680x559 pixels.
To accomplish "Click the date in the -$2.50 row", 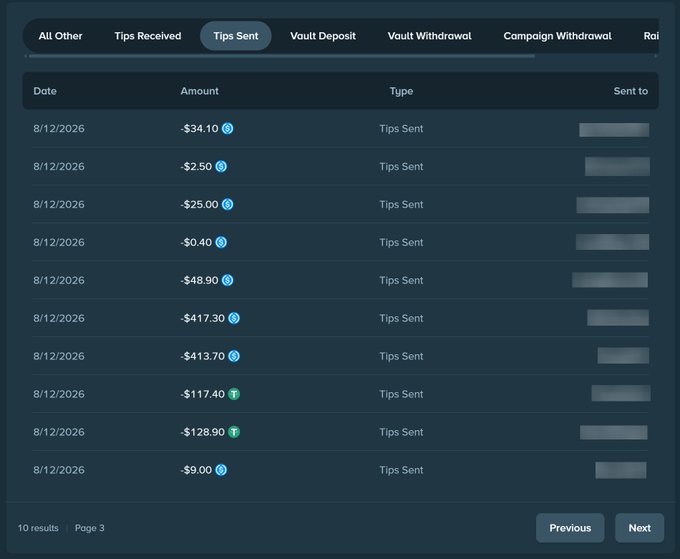I will pos(59,167).
